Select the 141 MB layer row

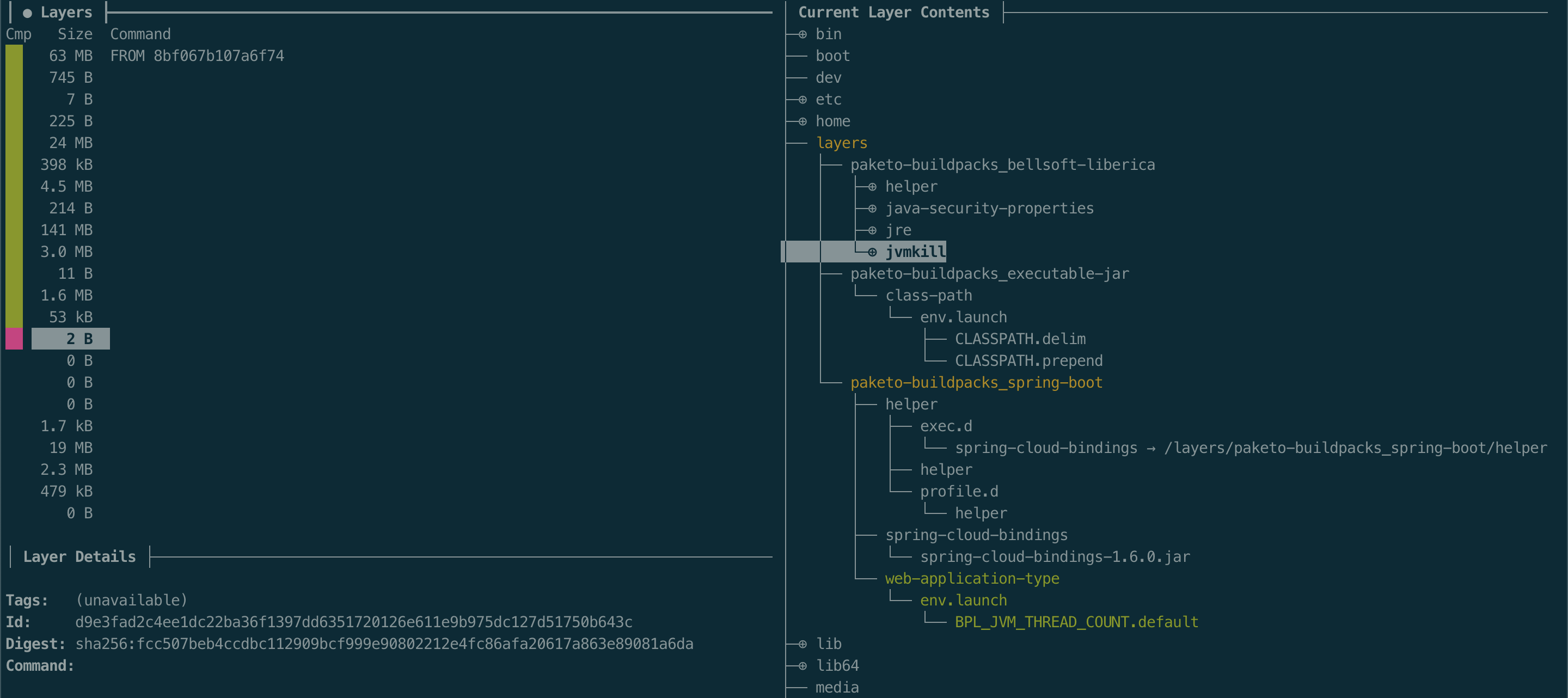(67, 230)
